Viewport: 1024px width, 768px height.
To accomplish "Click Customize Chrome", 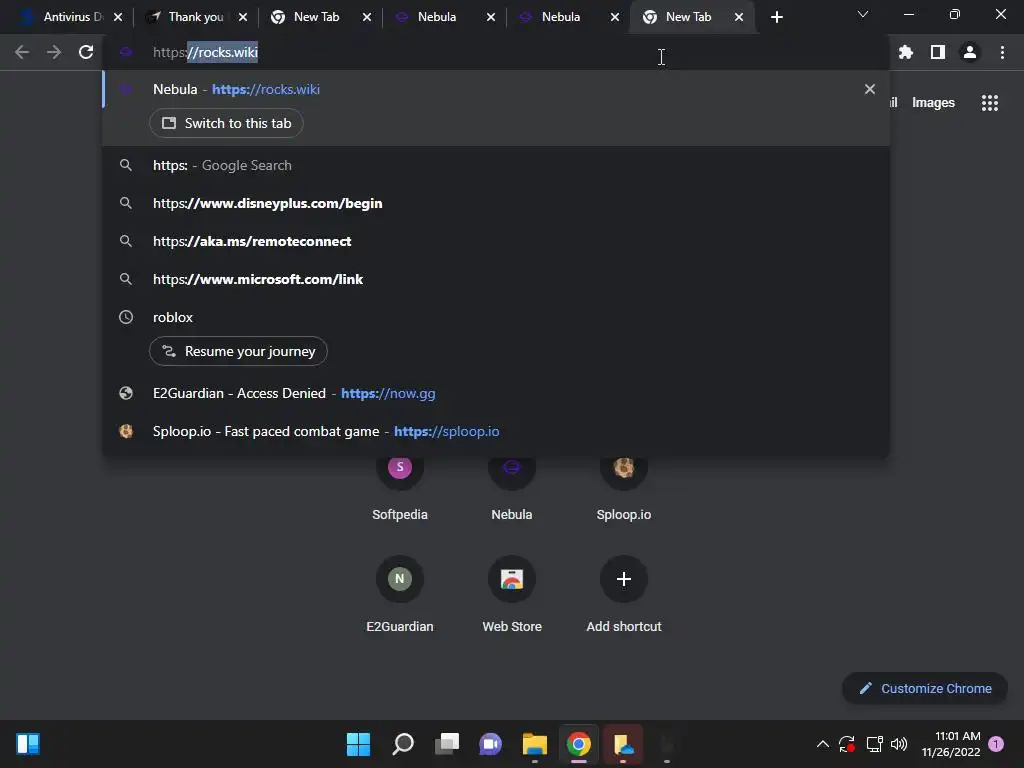I will pos(925,688).
